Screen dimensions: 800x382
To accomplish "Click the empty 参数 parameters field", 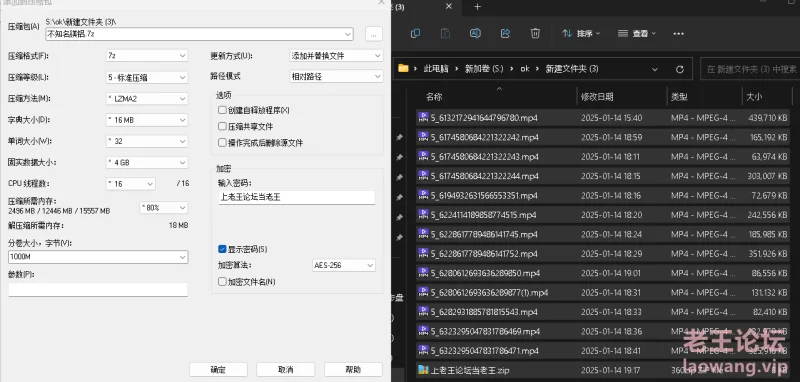I will tap(98, 290).
